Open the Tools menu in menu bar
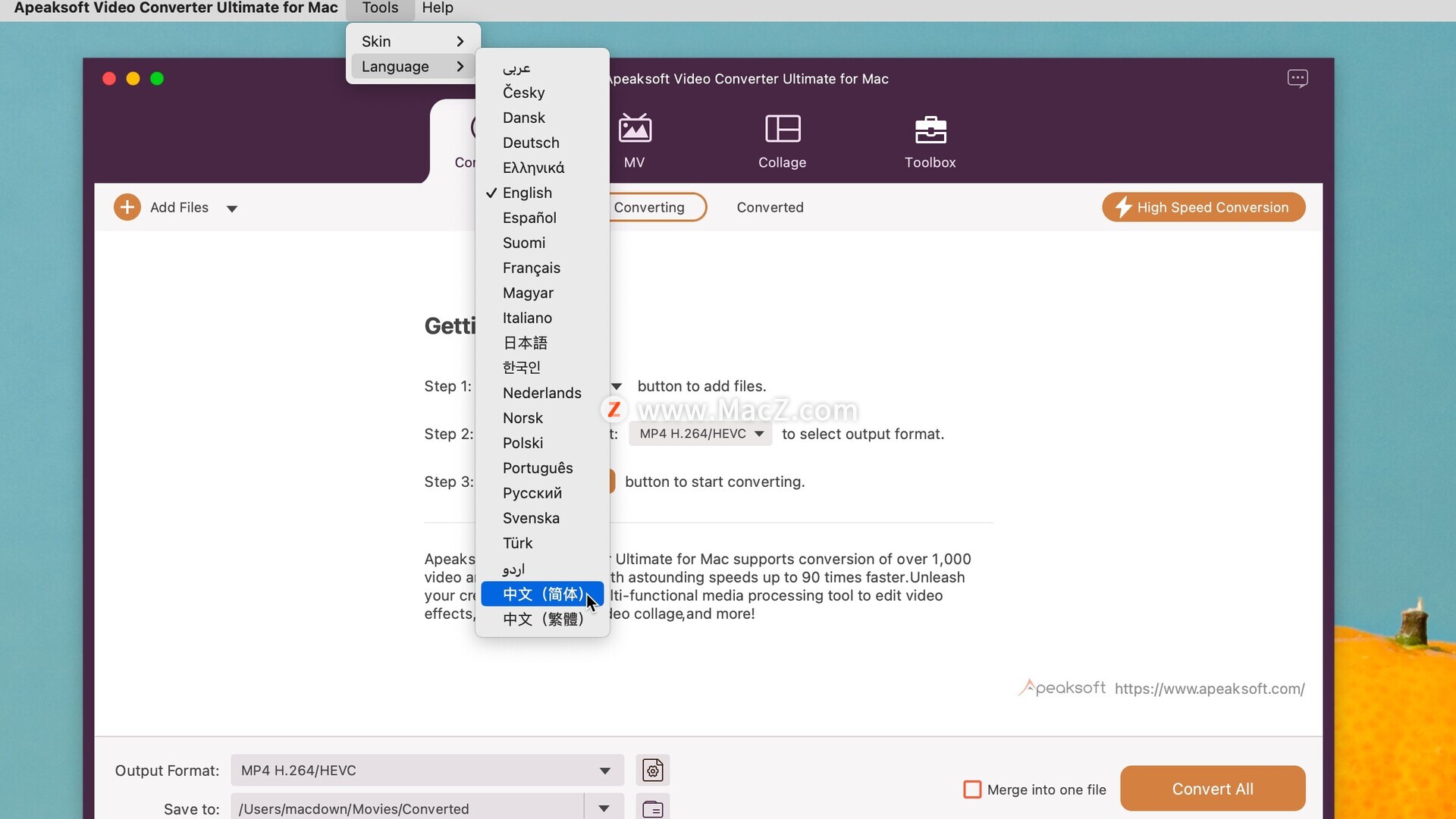This screenshot has height=819, width=1456. (x=380, y=8)
